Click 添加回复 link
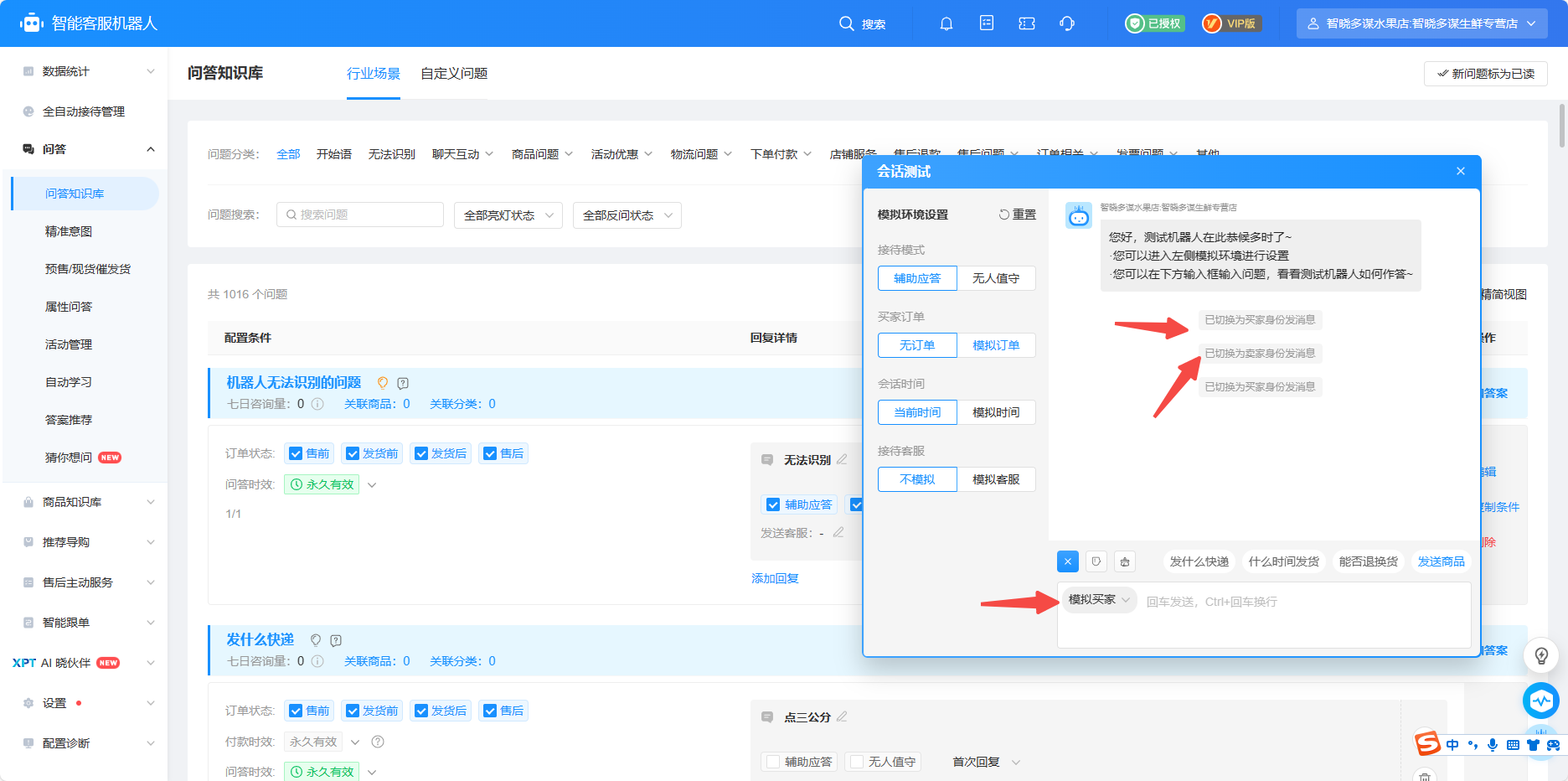 pos(776,578)
